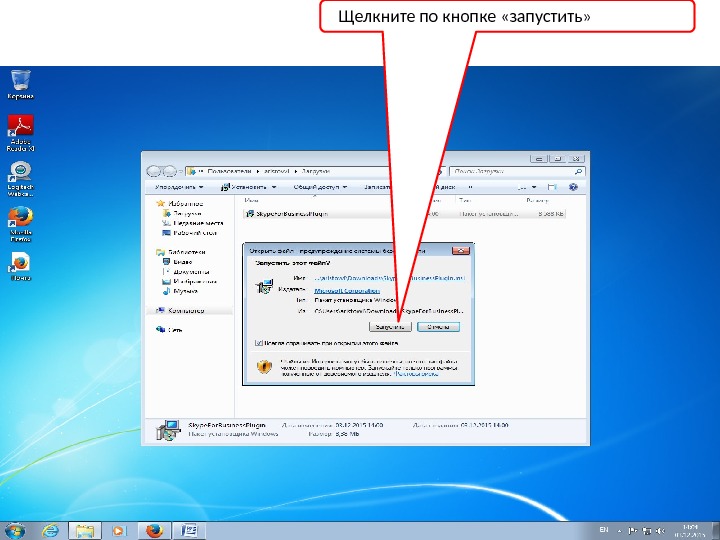Open the Microsoft Corporation publisher link

pyautogui.click(x=347, y=290)
